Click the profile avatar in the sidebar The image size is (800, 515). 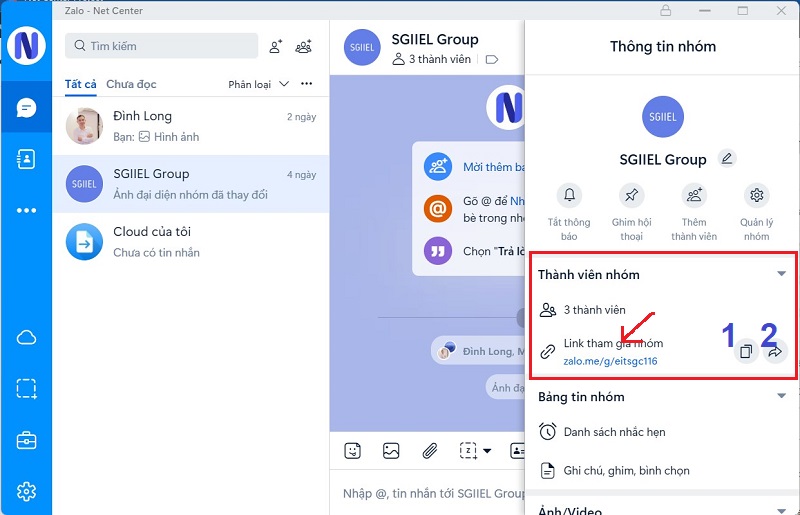(26, 45)
